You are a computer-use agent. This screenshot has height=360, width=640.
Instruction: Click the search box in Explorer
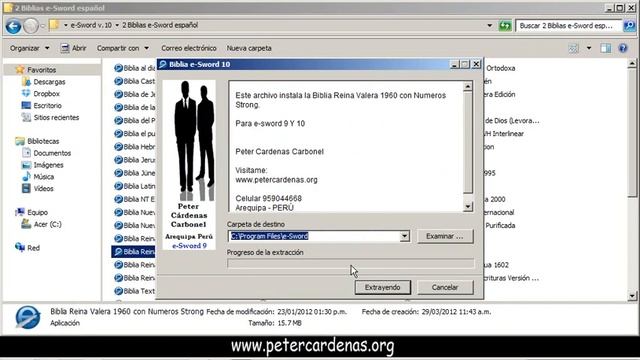pos(568,26)
